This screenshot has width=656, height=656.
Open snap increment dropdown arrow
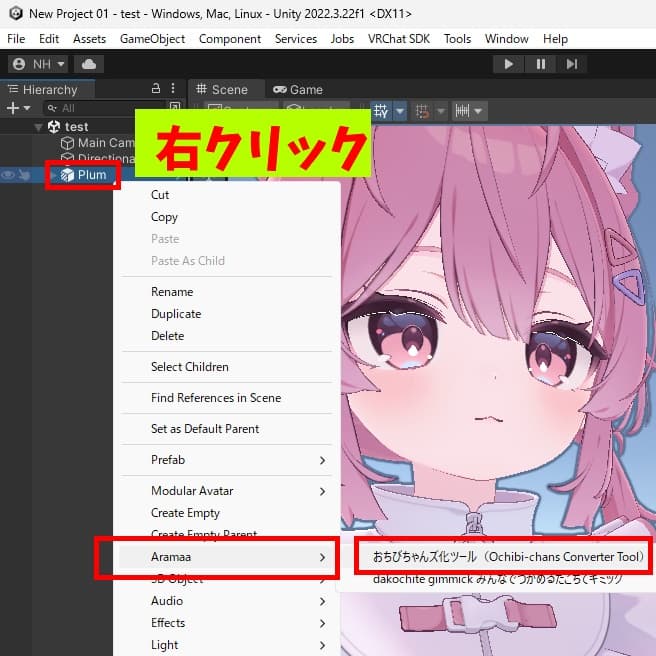[x=478, y=111]
